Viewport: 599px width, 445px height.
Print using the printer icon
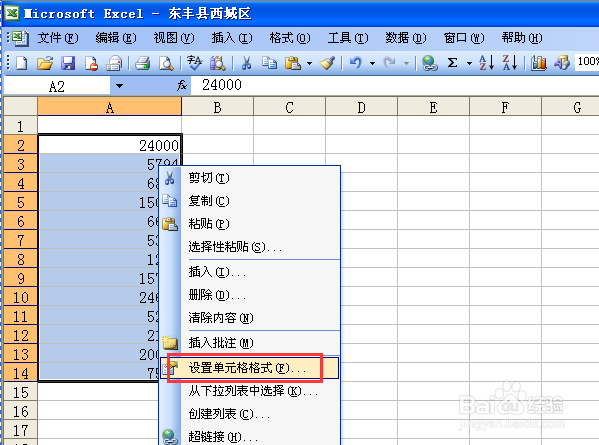tap(143, 63)
